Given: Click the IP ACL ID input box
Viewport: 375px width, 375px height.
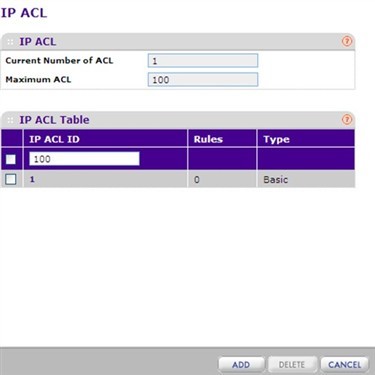Looking at the screenshot, I should pos(84,159).
